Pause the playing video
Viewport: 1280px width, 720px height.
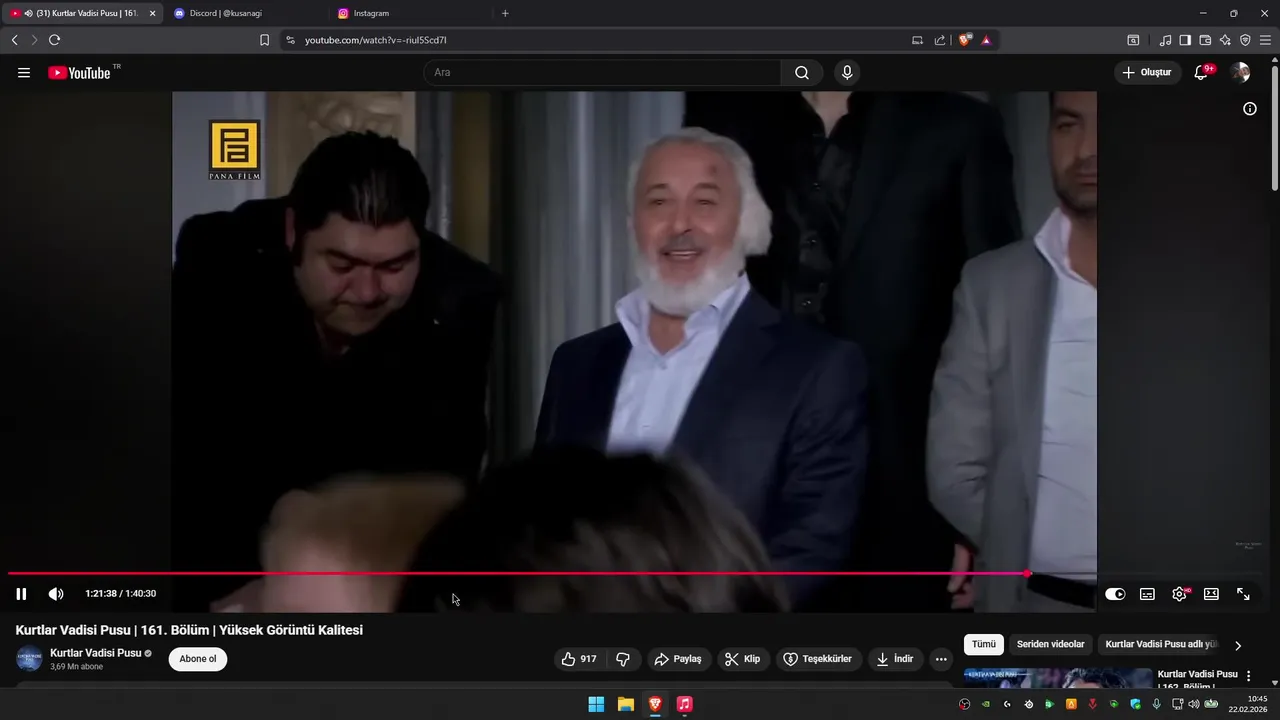[21, 594]
